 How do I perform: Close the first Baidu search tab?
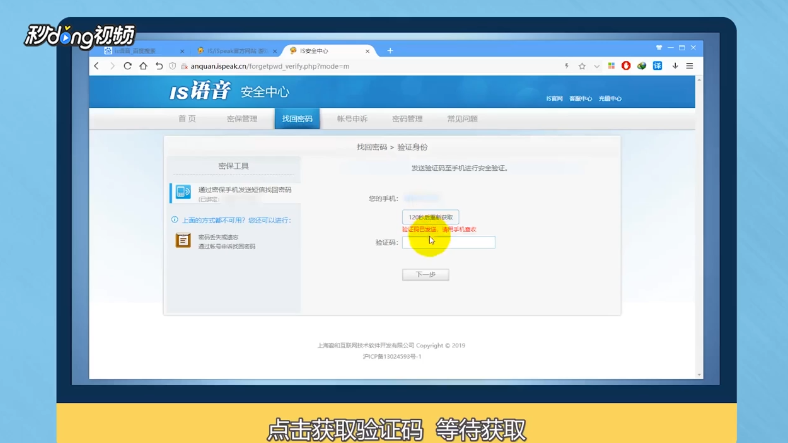pyautogui.click(x=182, y=51)
